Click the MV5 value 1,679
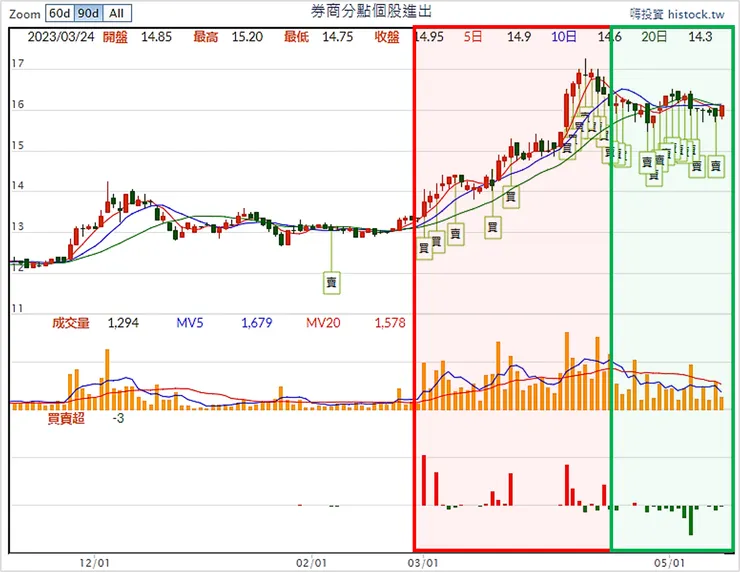 pyautogui.click(x=257, y=323)
